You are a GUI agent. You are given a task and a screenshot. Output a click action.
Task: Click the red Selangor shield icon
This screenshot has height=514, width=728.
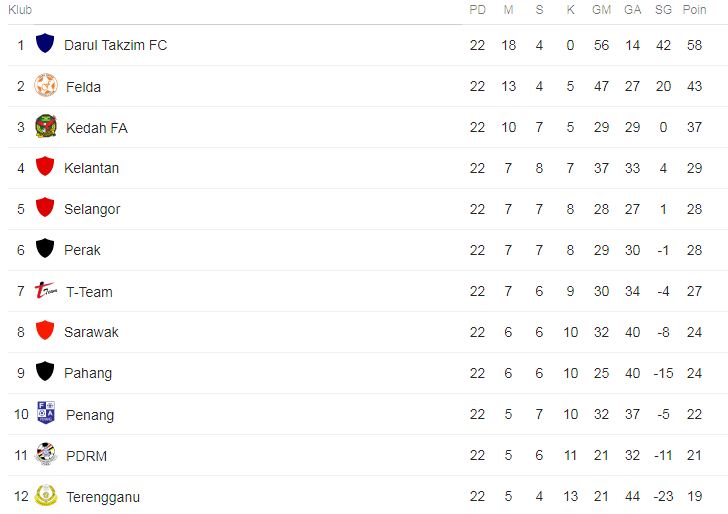click(x=45, y=208)
